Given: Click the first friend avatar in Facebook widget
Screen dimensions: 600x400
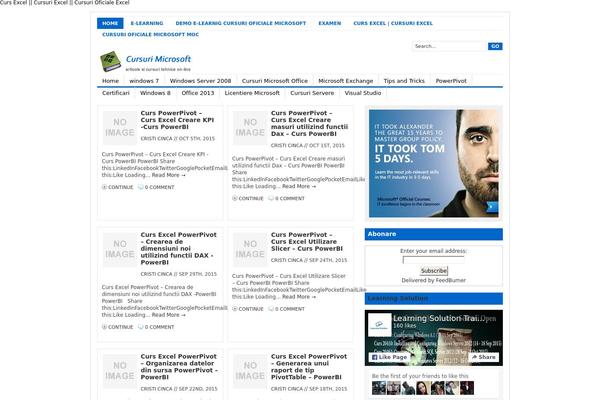Looking at the screenshot, I should click(x=379, y=388).
